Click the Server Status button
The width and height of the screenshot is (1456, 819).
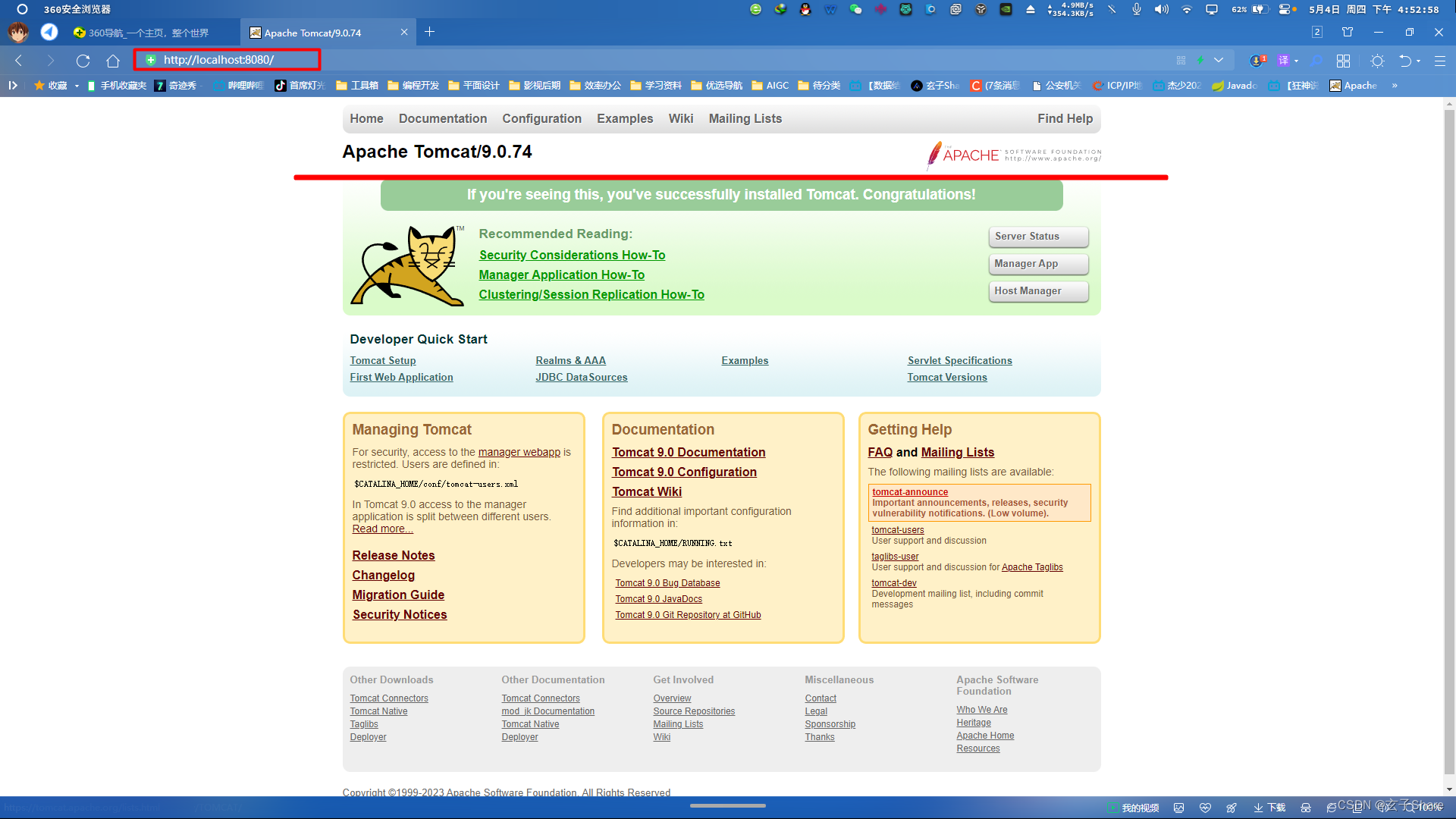coord(1038,237)
